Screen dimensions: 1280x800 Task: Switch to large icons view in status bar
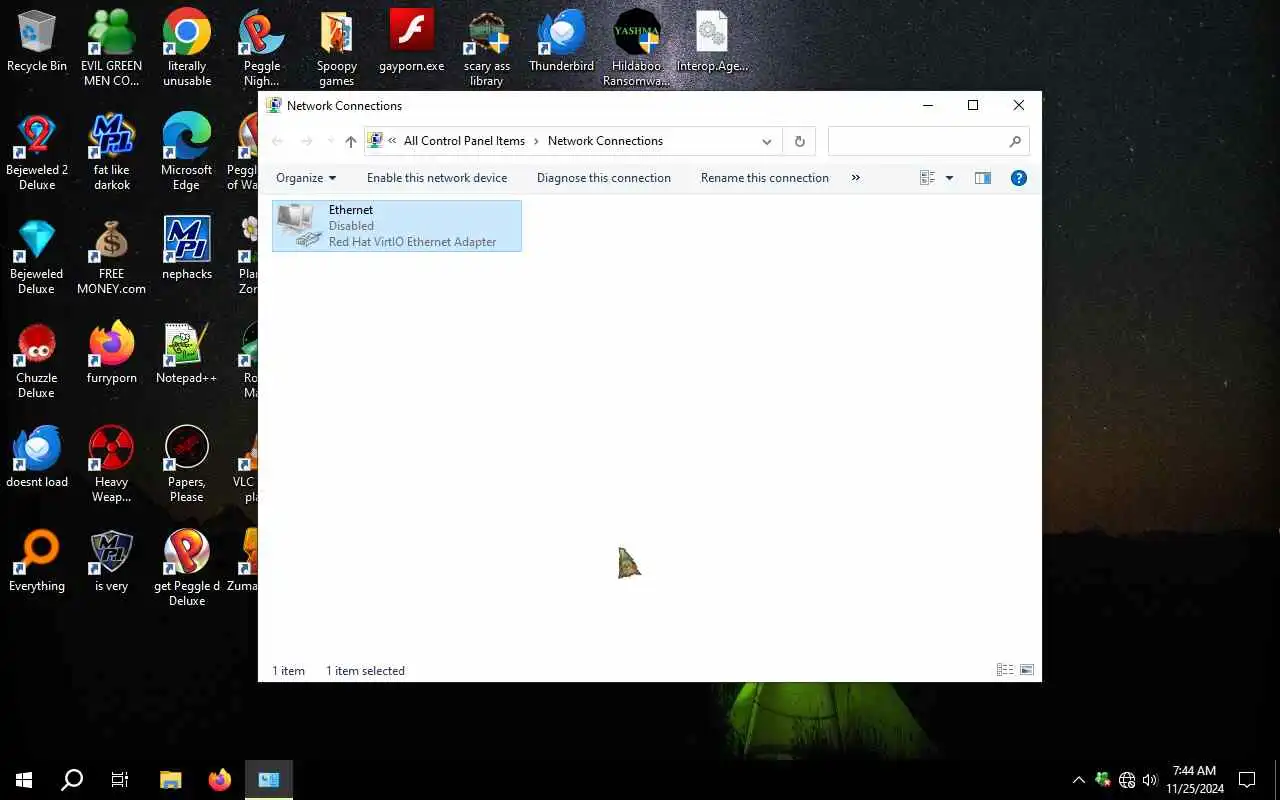coord(1026,670)
